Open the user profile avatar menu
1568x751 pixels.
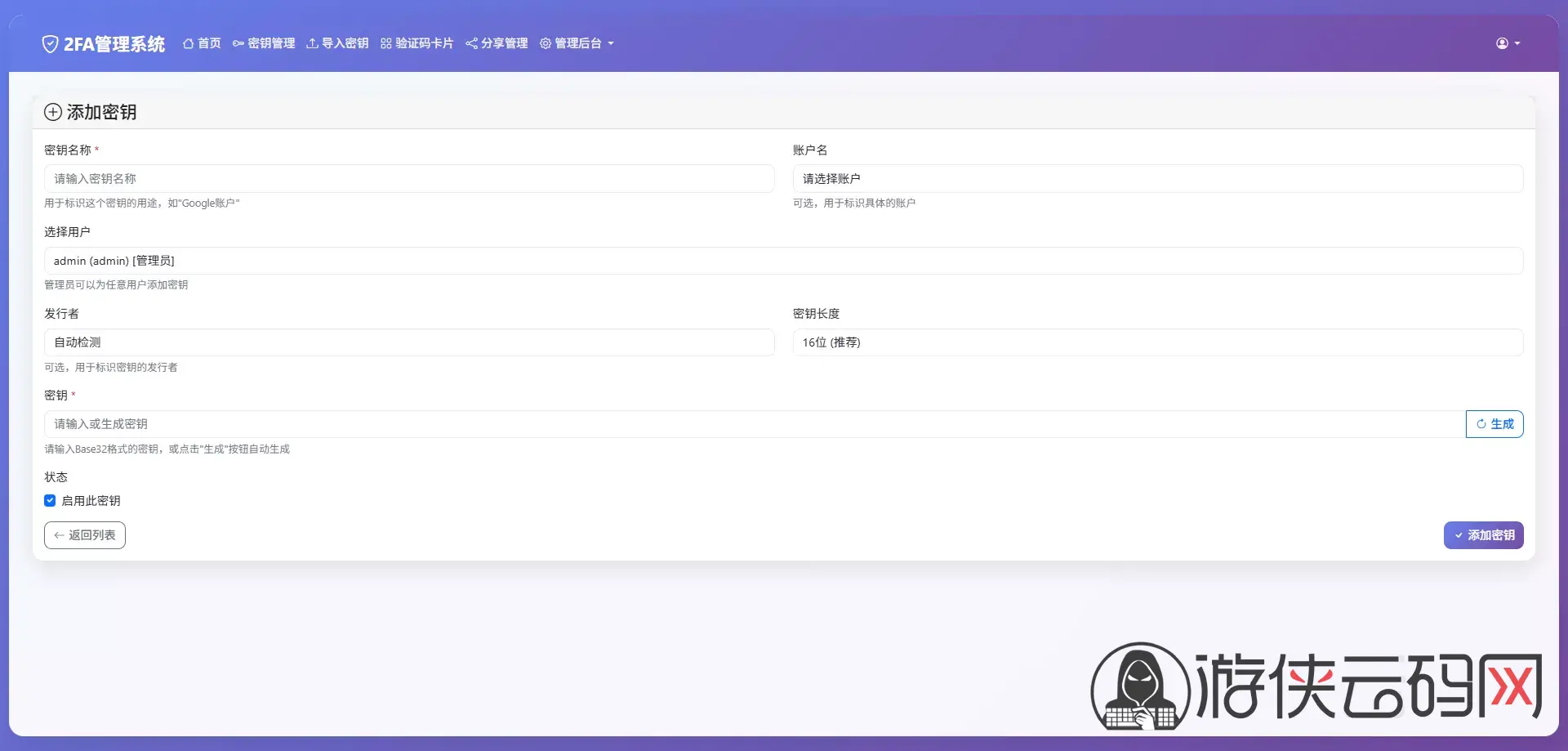coord(1507,43)
